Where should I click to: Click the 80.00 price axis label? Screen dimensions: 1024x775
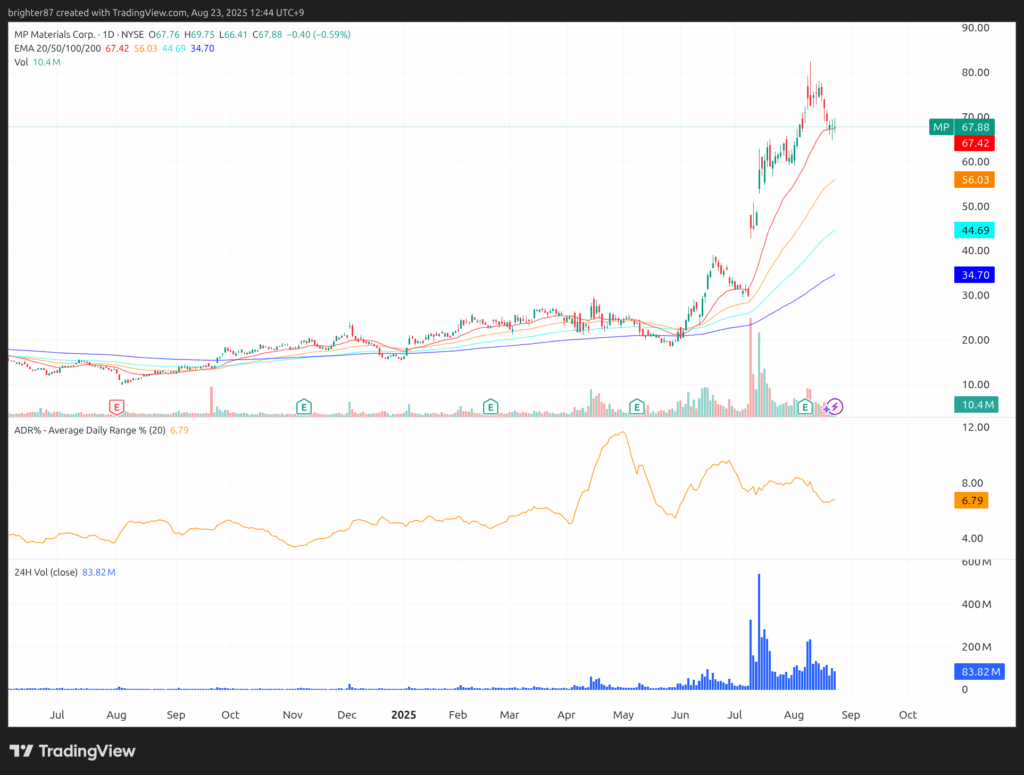975,72
